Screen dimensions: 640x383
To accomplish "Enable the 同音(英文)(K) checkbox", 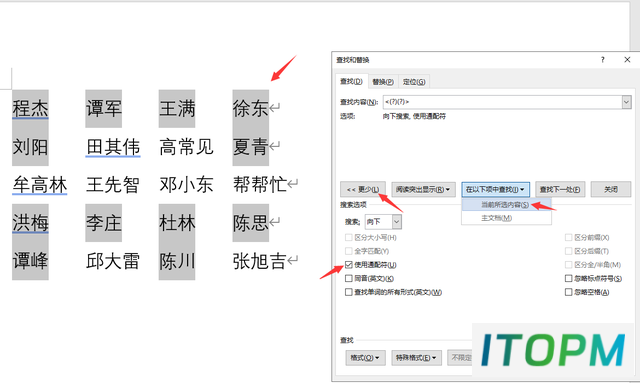I will click(x=349, y=278).
